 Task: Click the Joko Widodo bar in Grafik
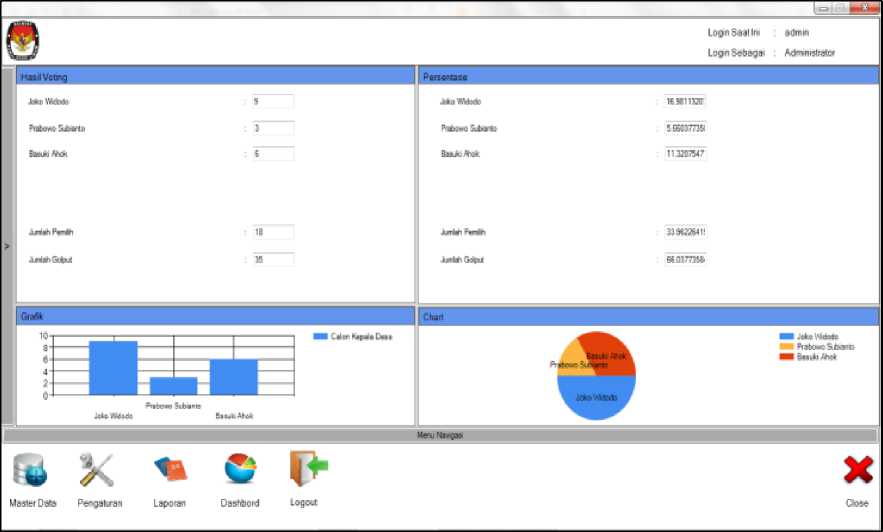tap(113, 368)
